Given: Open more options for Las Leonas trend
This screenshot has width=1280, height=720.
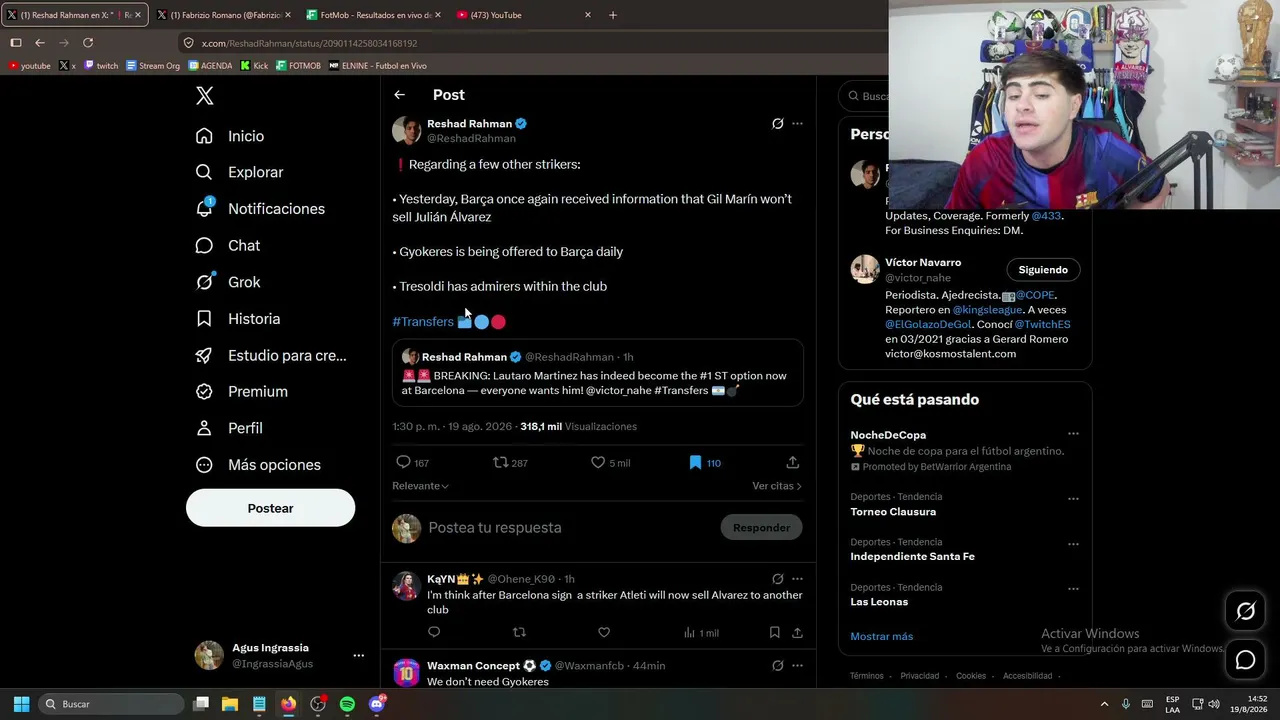Looking at the screenshot, I should coord(1073,589).
